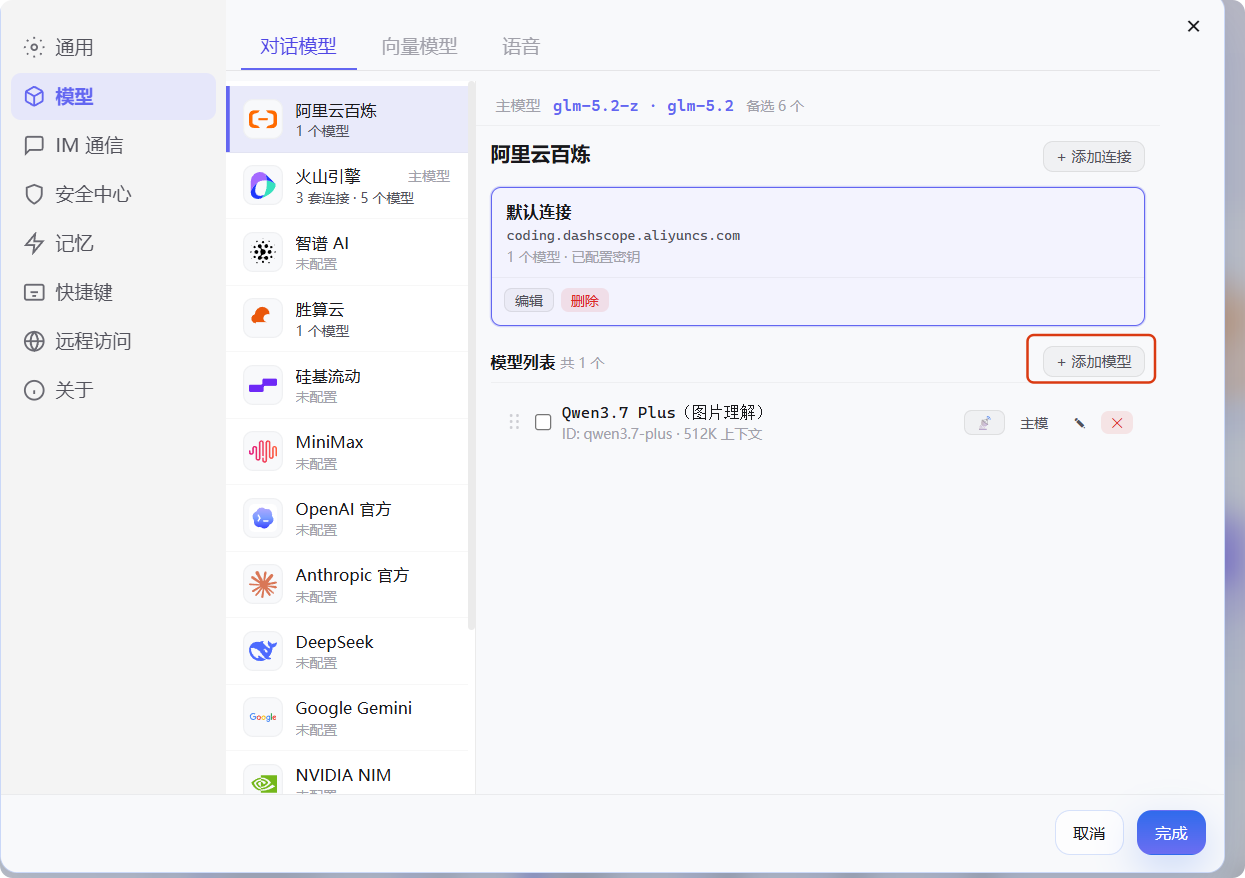Select the NVIDIA NIM logo
1245x878 pixels.
(263, 781)
